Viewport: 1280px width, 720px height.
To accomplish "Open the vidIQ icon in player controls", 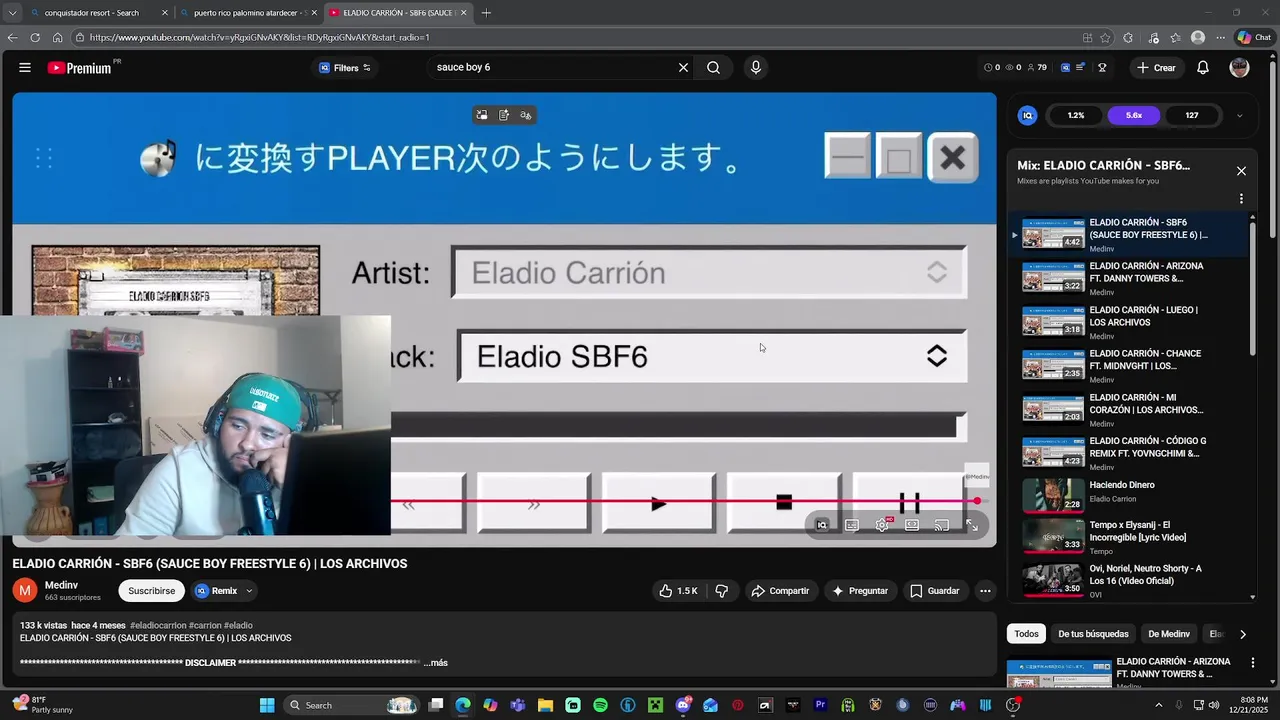I will (x=822, y=525).
